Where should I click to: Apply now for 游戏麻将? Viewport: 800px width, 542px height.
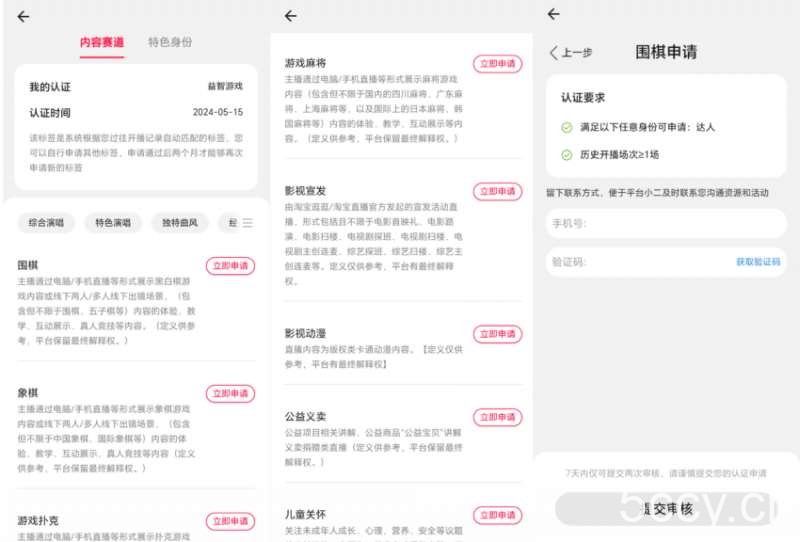pos(497,64)
